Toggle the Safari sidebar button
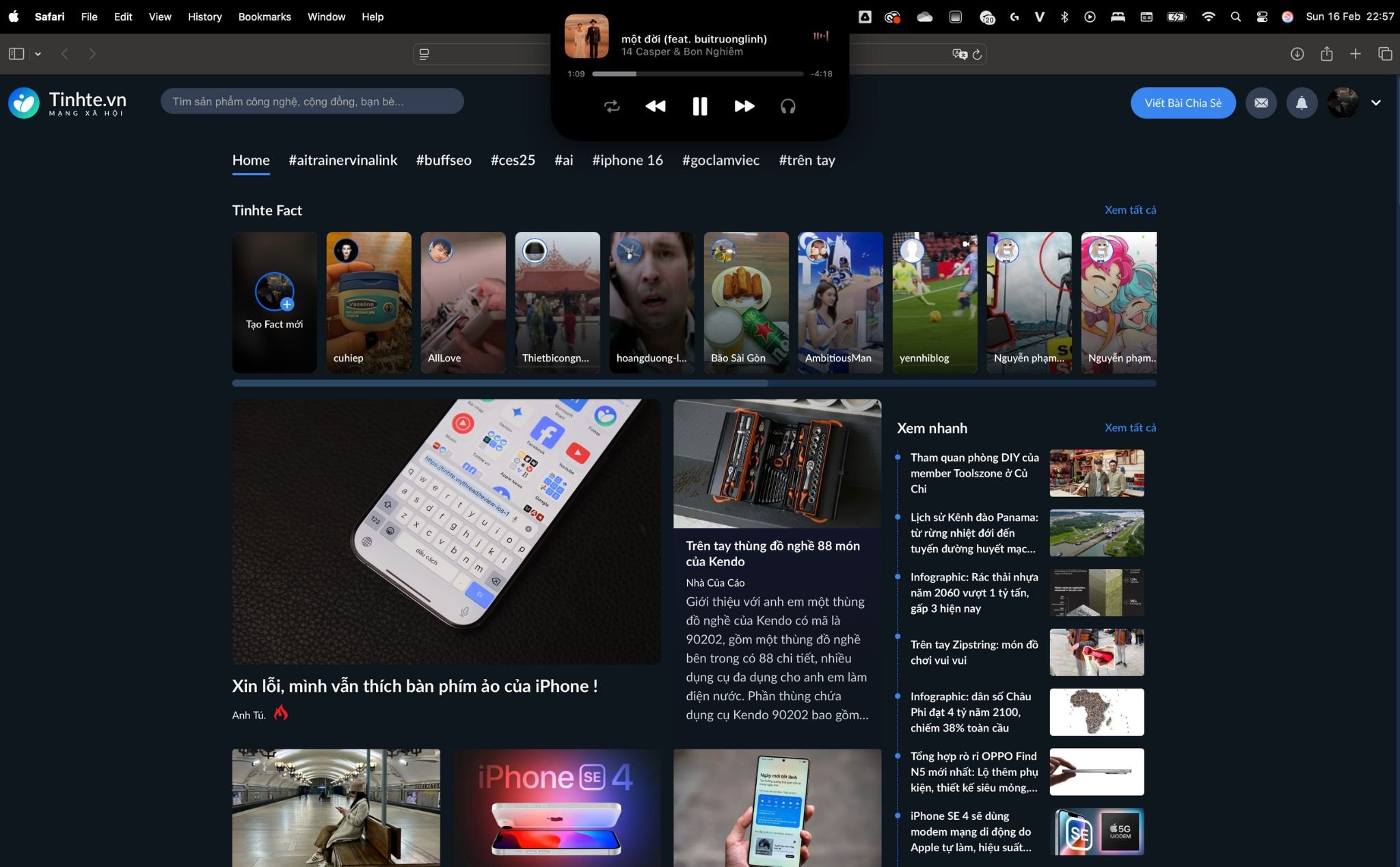Image resolution: width=1400 pixels, height=867 pixels. pos(17,53)
